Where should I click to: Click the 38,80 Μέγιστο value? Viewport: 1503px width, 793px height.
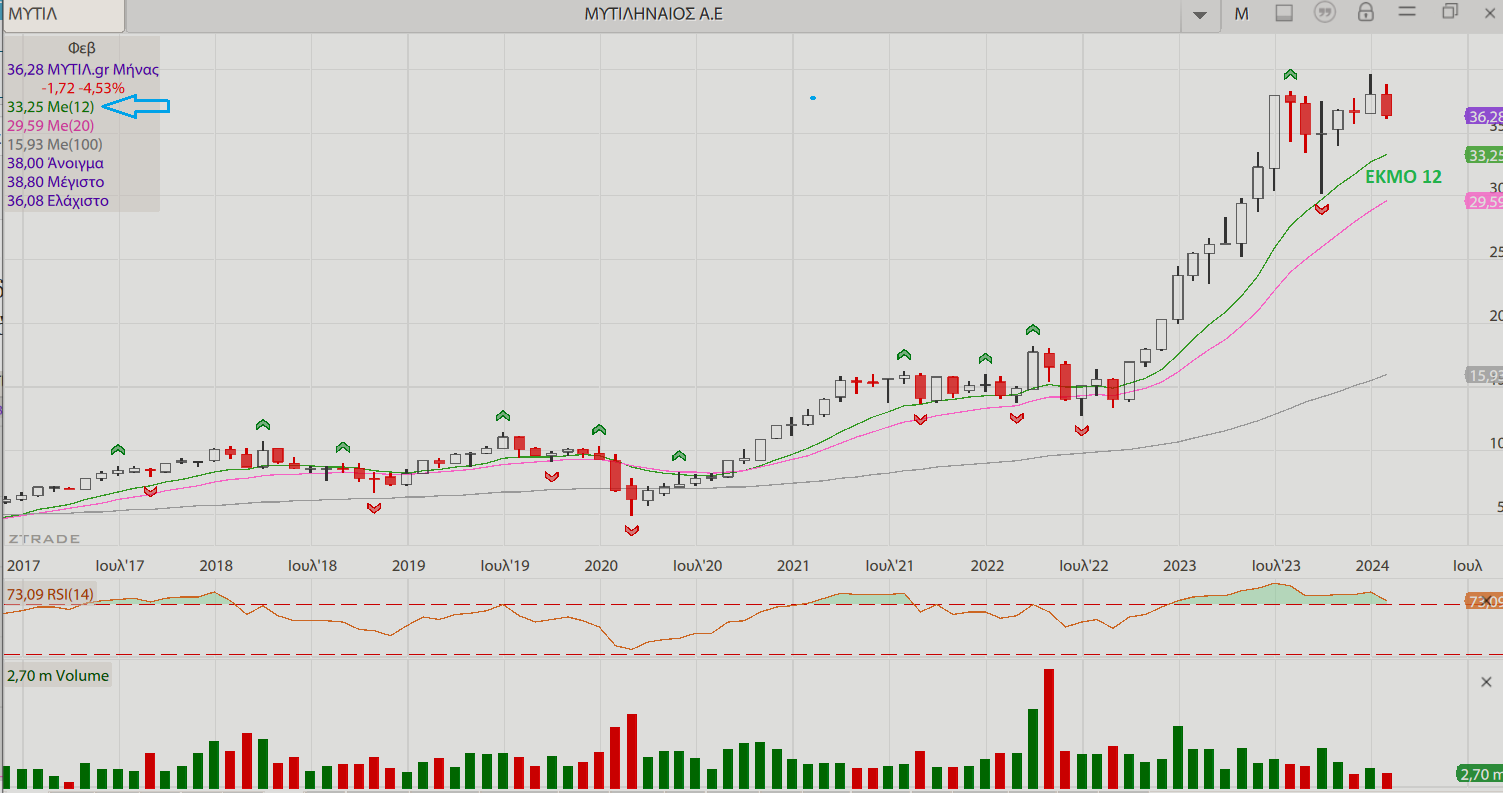click(55, 182)
